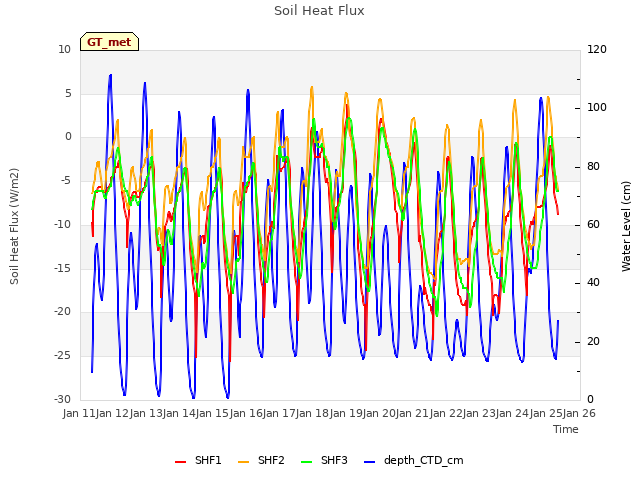
Task: Click the -15 left axis tick label
Action: click(x=62, y=268)
